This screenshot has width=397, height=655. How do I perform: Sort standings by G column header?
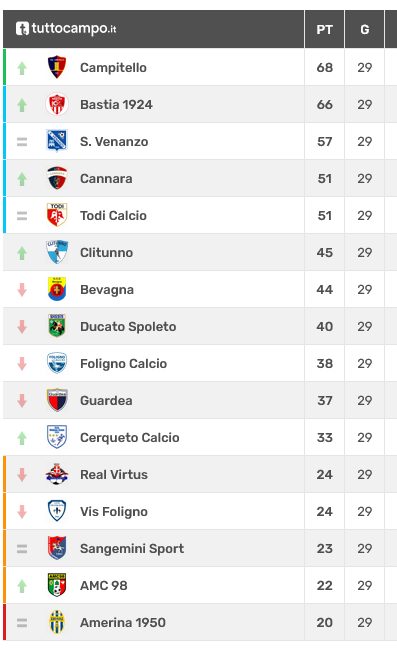[364, 30]
